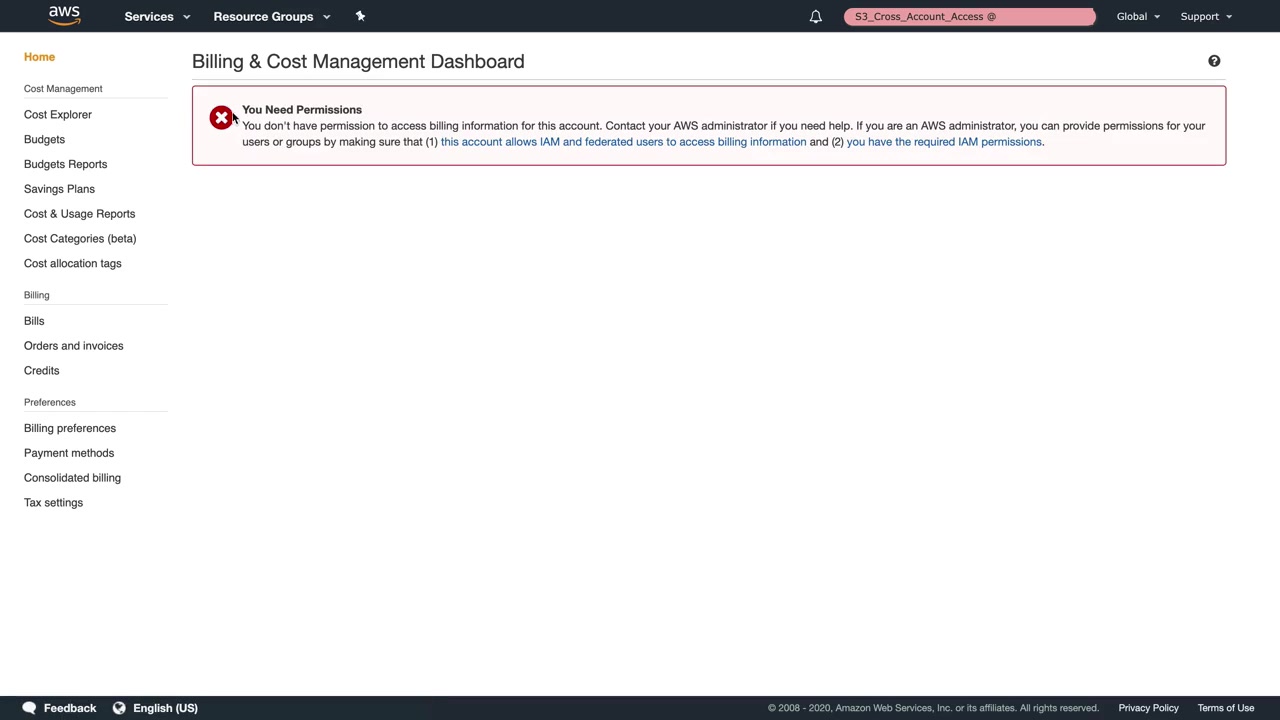1280x720 pixels.
Task: Click 'Billing & Cost Management Dashboard' title
Action: point(358,61)
